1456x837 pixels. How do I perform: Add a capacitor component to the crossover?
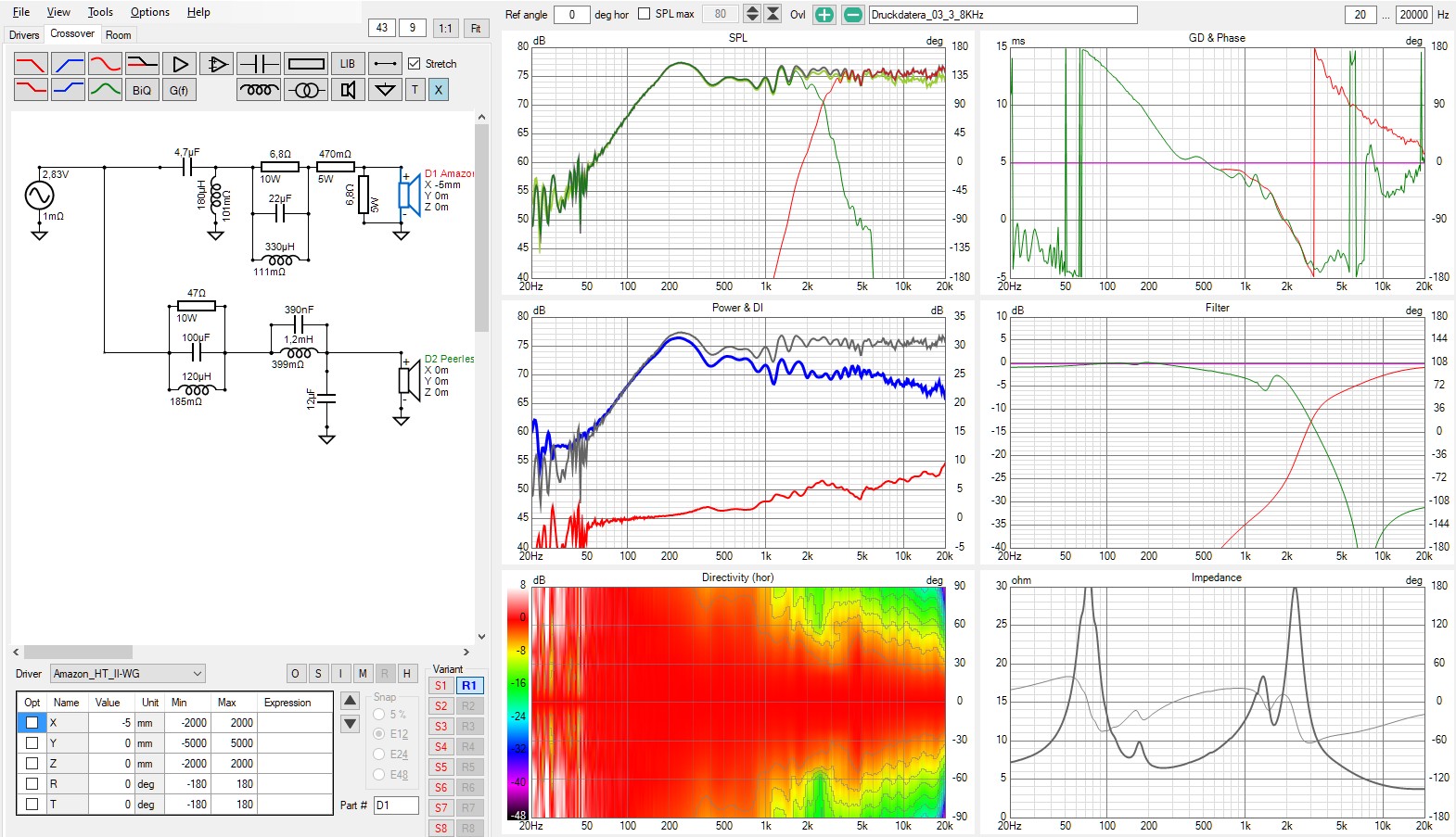click(x=258, y=64)
